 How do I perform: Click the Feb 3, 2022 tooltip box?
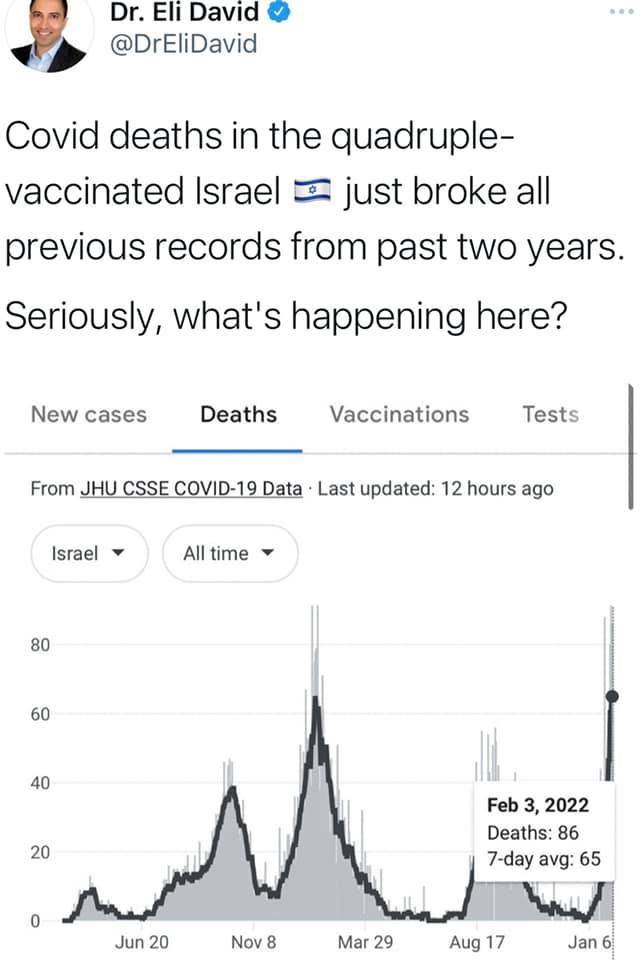click(544, 831)
